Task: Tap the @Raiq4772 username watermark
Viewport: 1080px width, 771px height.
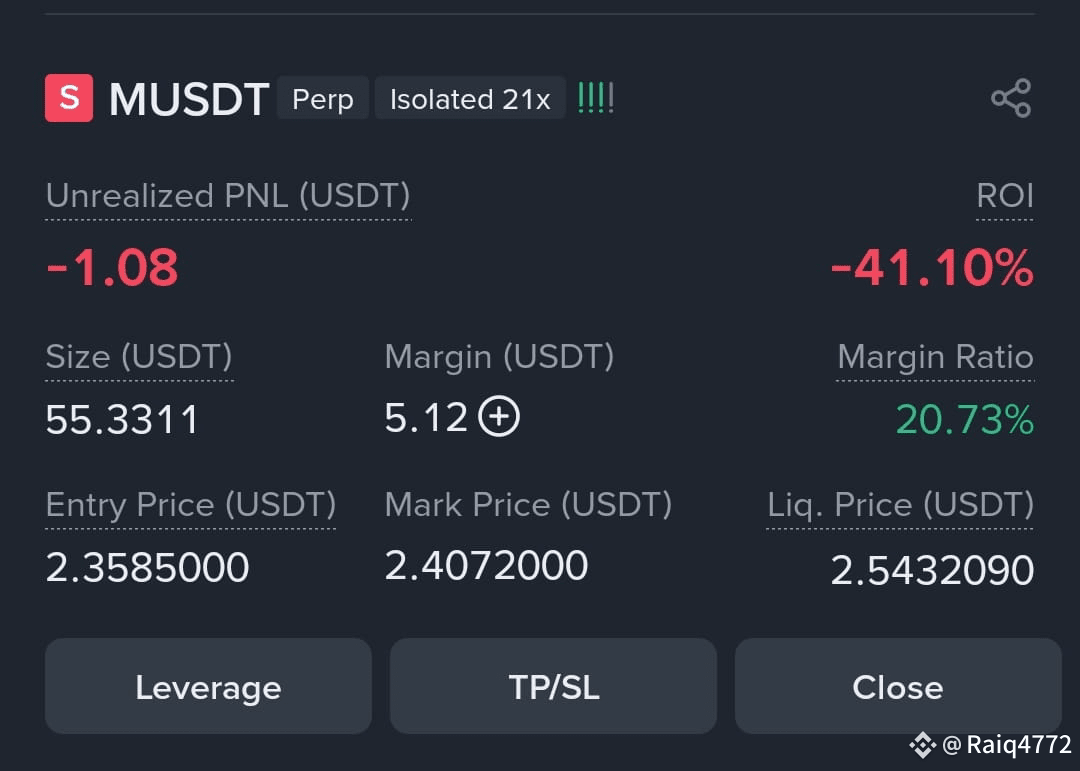Action: click(1006, 745)
